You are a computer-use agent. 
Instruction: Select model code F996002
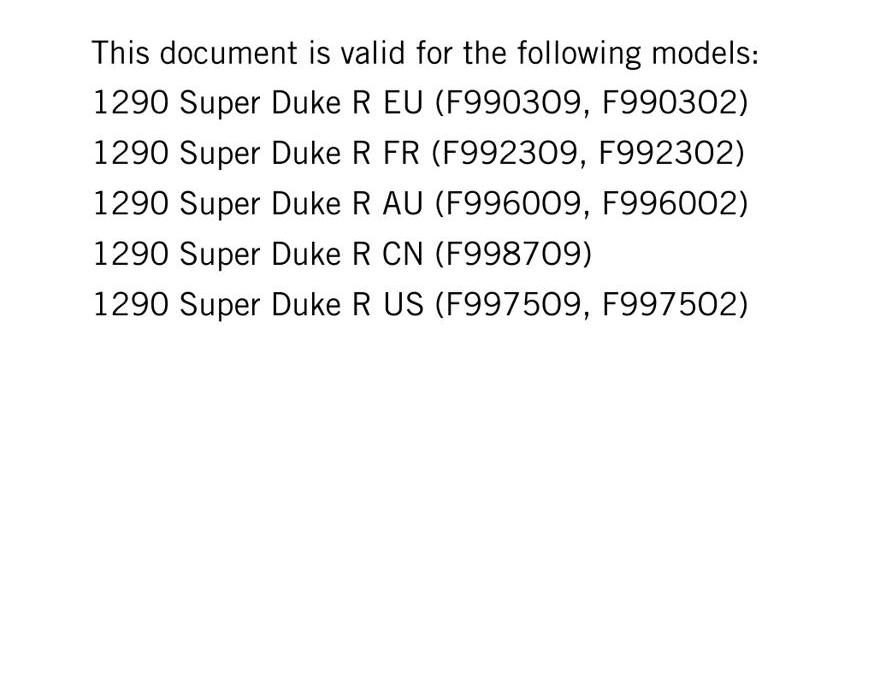(x=670, y=204)
